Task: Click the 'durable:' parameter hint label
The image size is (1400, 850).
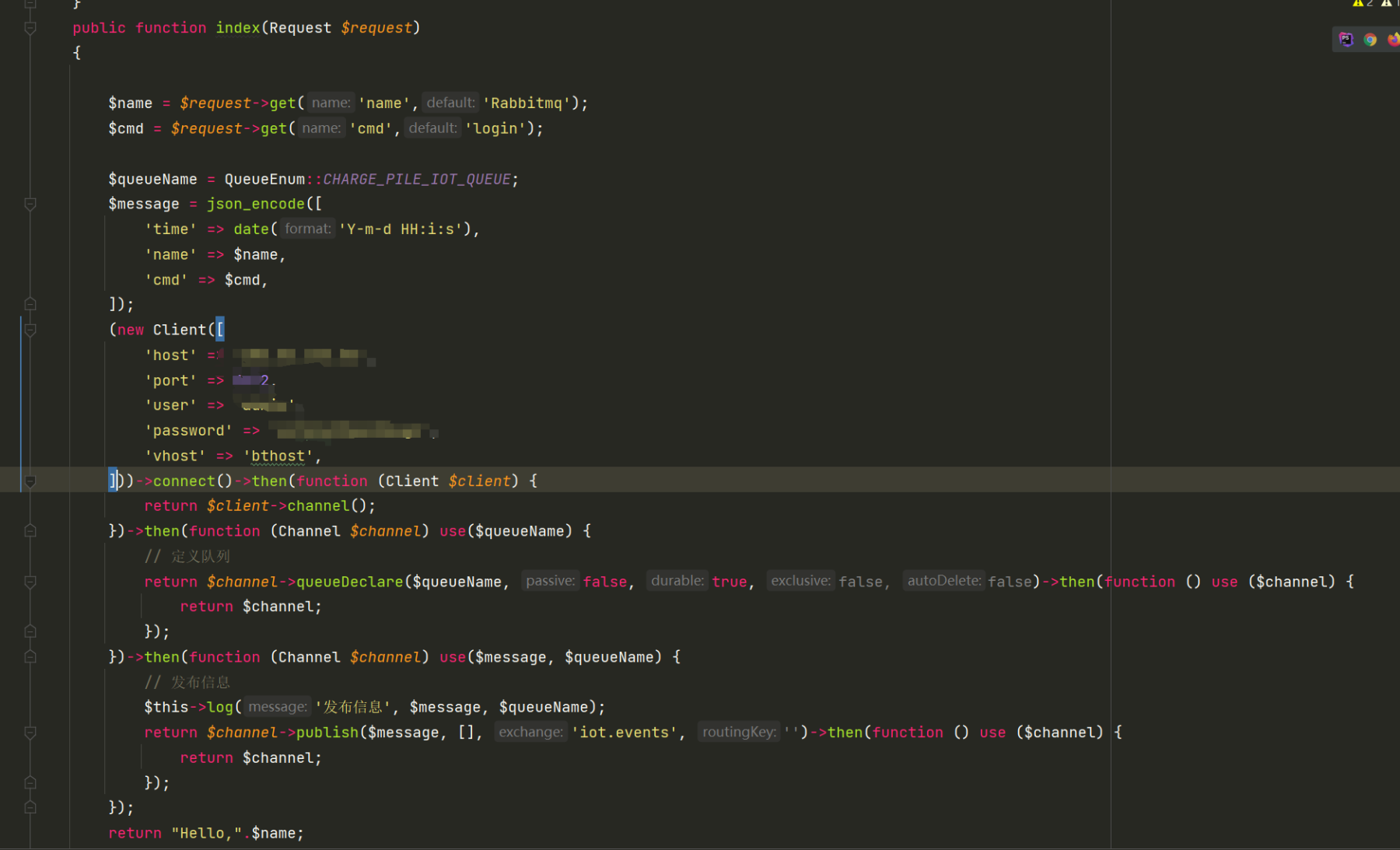Action: [x=677, y=581]
